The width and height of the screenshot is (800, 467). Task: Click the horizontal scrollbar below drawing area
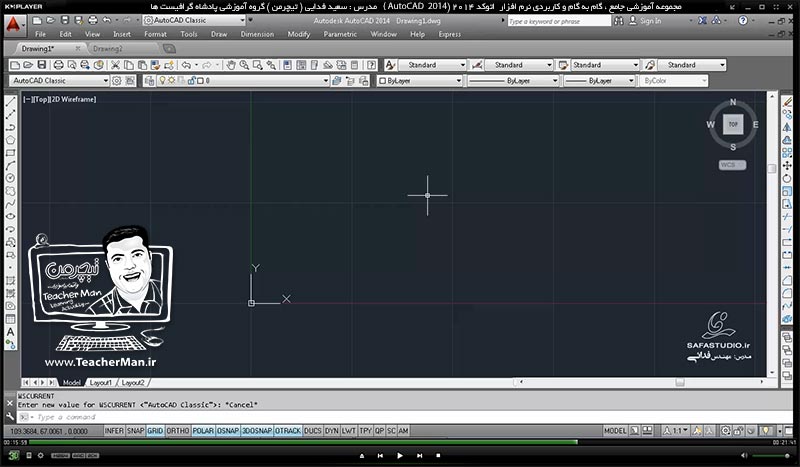(x=641, y=382)
